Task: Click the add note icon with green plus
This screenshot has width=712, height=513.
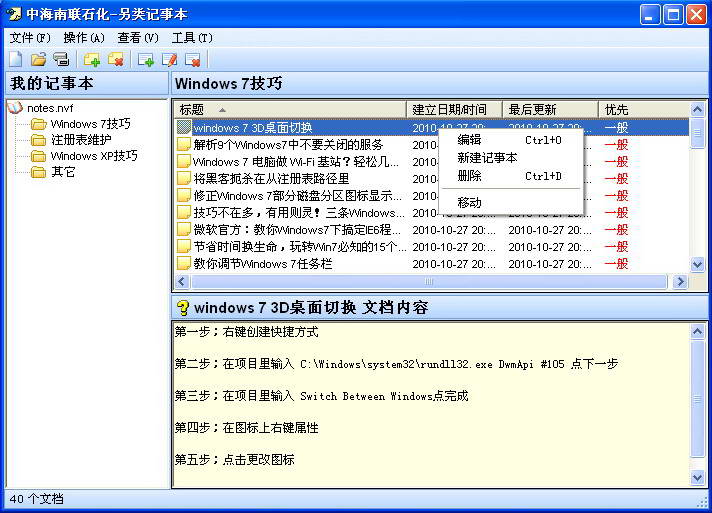Action: pos(146,59)
